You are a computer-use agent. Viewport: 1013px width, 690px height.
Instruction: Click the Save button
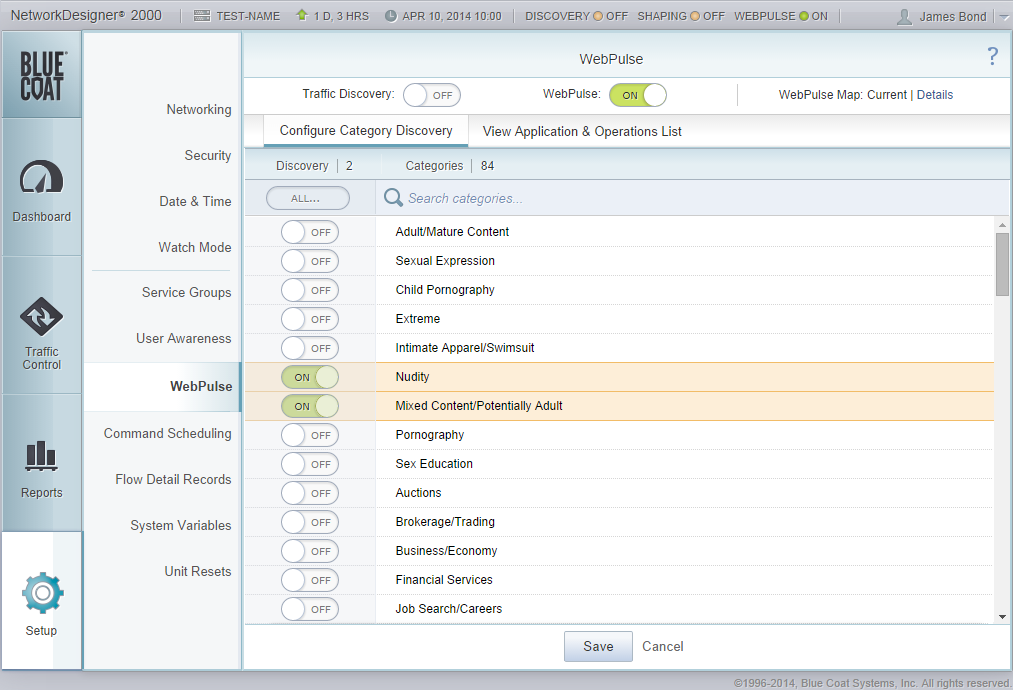click(598, 646)
